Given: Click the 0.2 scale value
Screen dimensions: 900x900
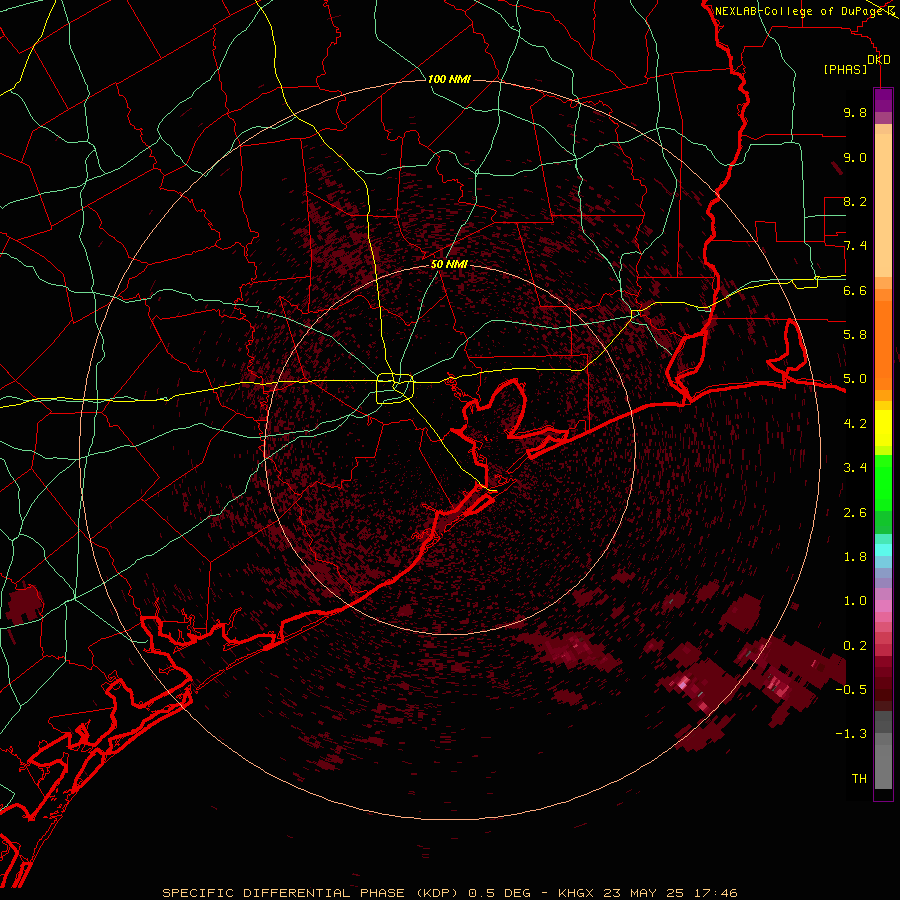Looking at the screenshot, I should point(855,646).
